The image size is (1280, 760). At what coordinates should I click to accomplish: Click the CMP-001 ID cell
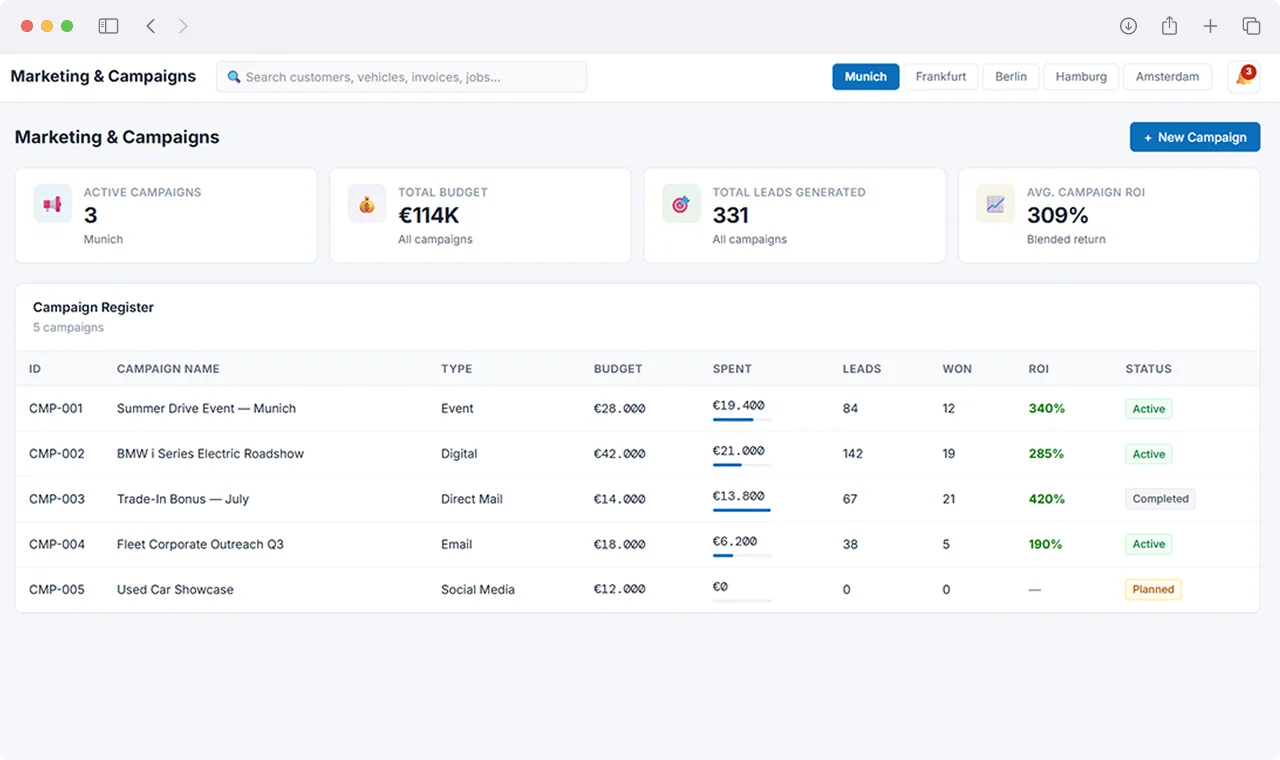tap(56, 409)
